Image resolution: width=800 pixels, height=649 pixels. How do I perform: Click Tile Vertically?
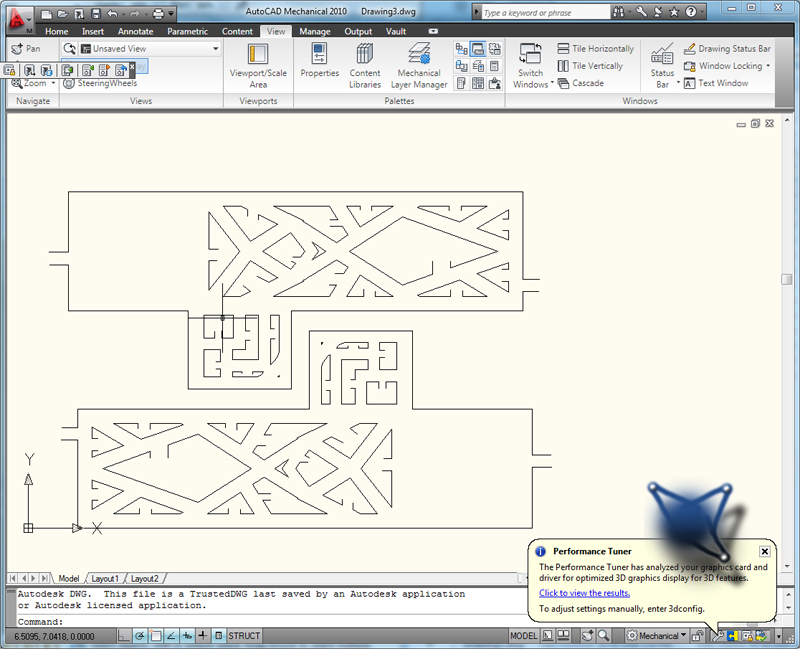point(590,66)
